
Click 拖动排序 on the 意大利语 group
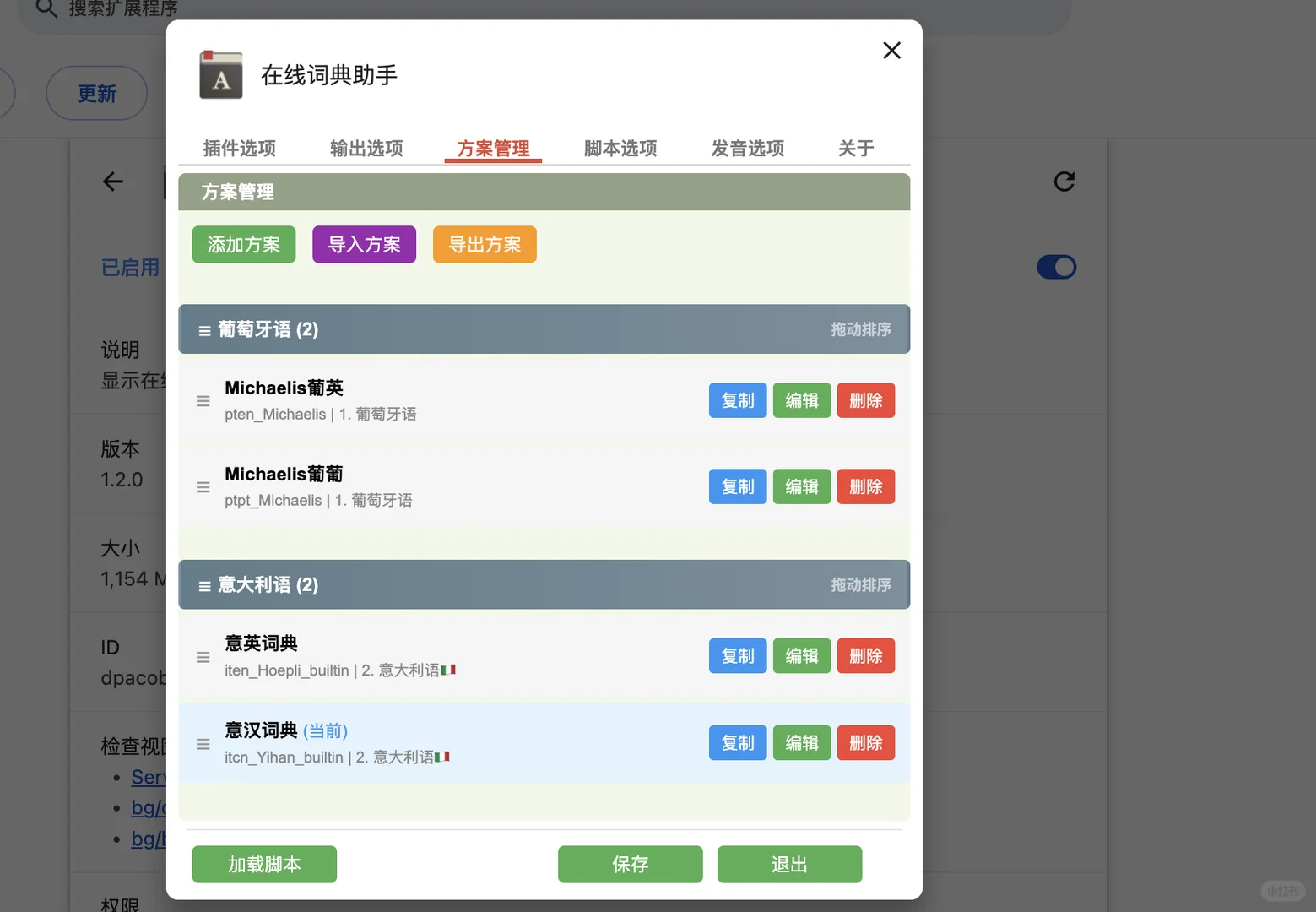[861, 584]
